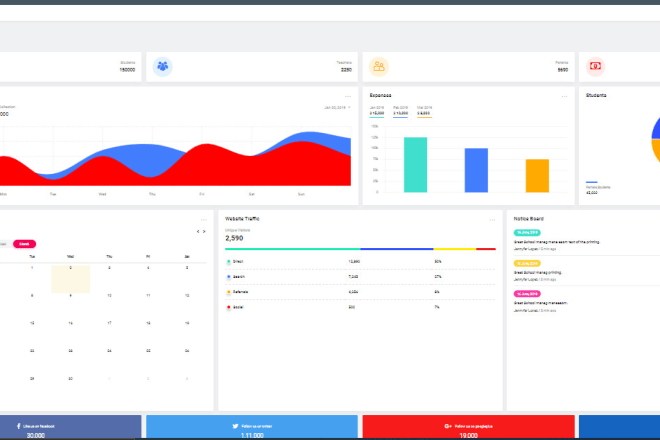Open the Expenses card three-dot menu
Viewport: 660px width, 440px height.
(564, 97)
